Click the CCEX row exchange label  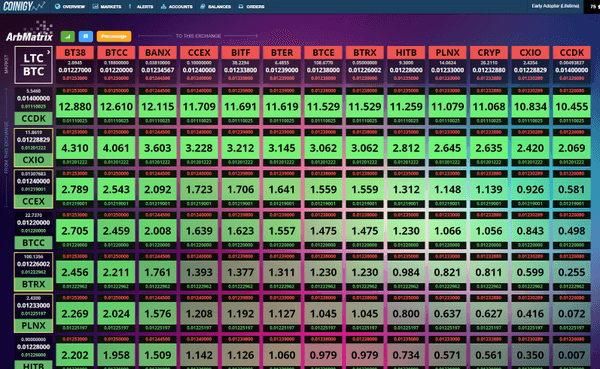pos(33,201)
